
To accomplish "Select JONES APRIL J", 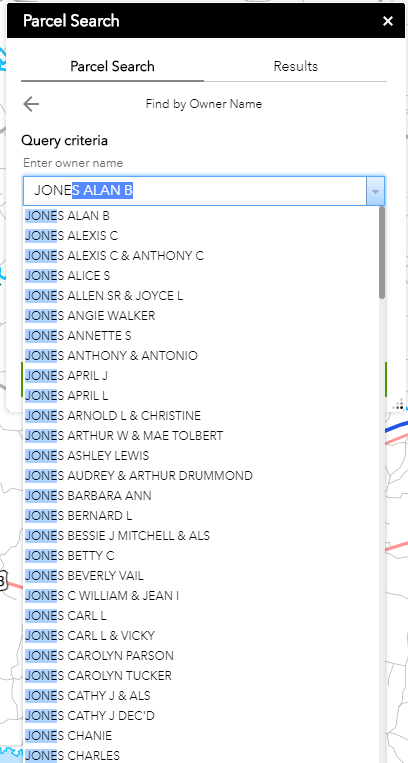I will coord(201,375).
